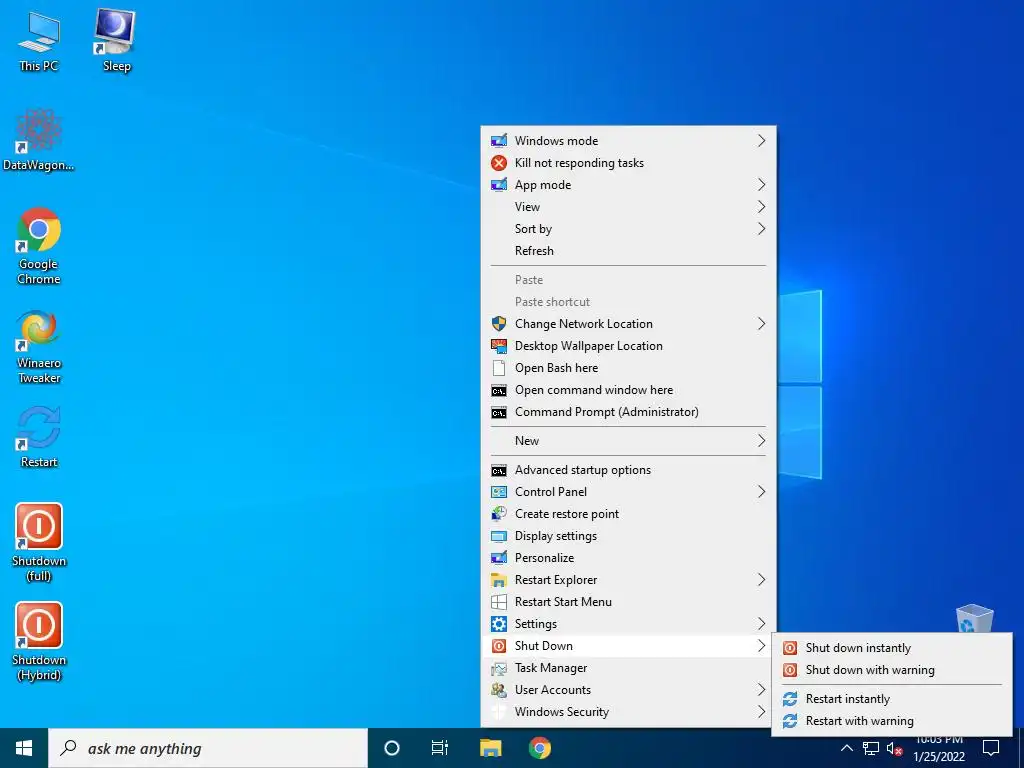This screenshot has height=768, width=1024.
Task: Choose Open Bash here
Action: pyautogui.click(x=628, y=368)
